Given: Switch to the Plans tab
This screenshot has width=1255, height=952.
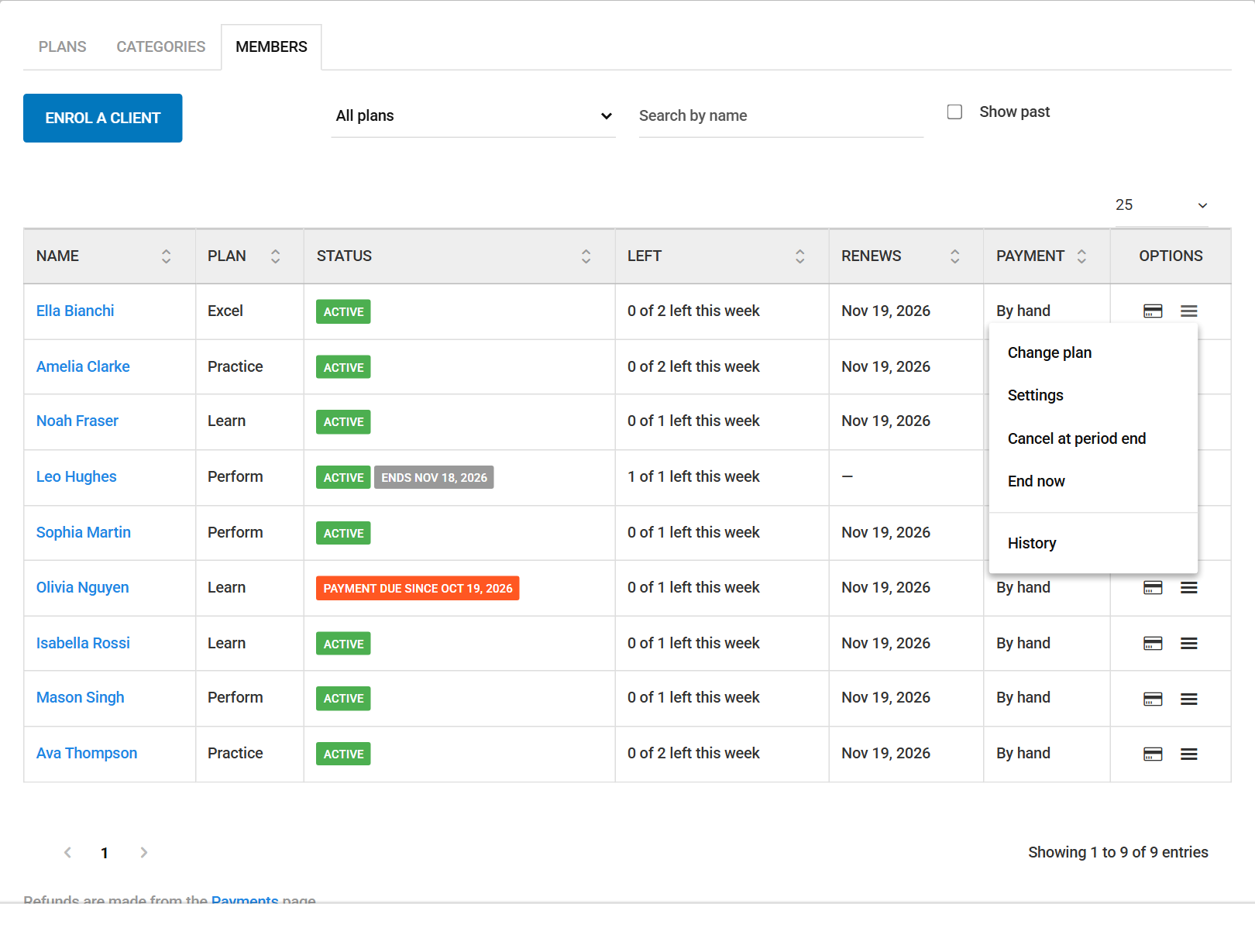Looking at the screenshot, I should pos(63,47).
